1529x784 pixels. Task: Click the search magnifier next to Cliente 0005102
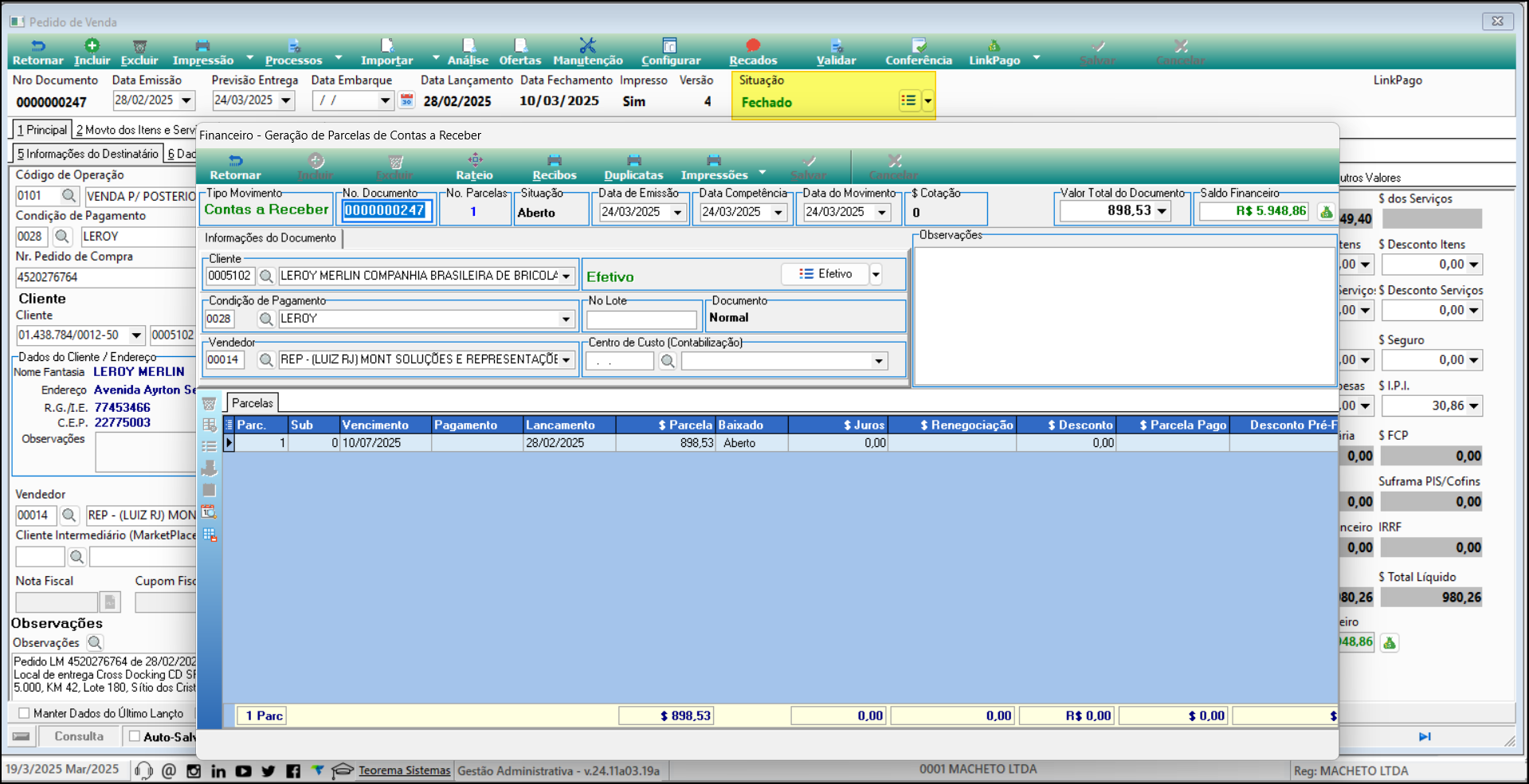pos(266,276)
